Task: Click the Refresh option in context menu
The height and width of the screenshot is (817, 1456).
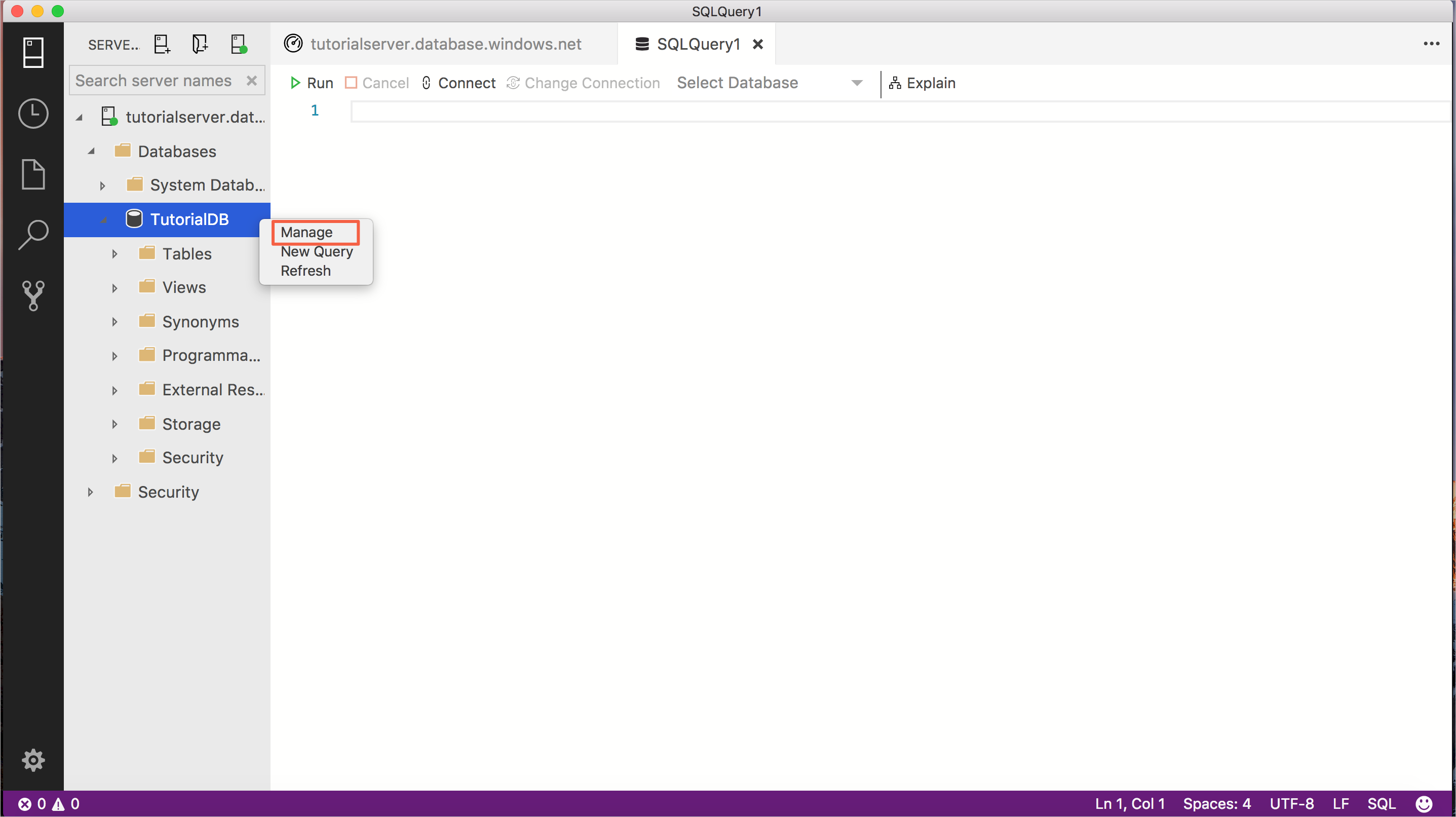Action: 305,270
